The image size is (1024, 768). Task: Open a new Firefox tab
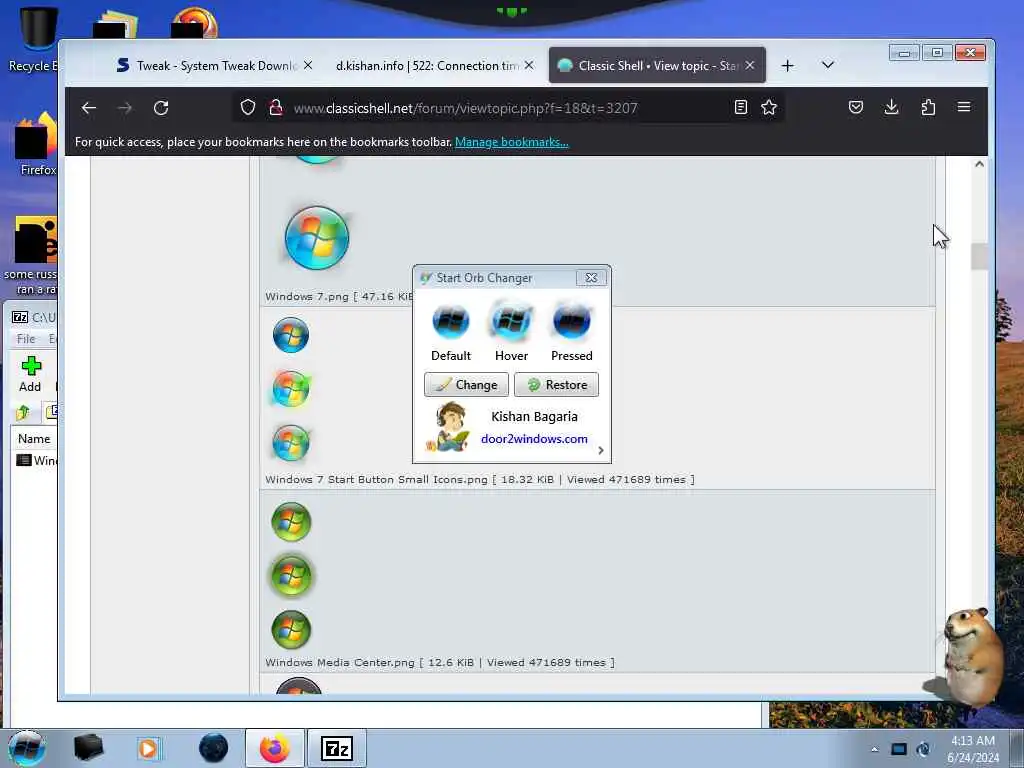788,65
